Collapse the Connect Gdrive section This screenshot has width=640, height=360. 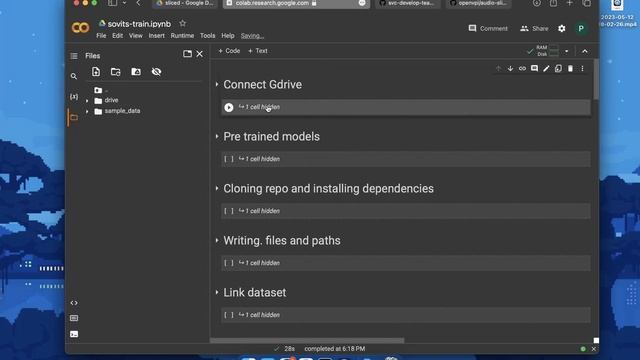[x=217, y=84]
